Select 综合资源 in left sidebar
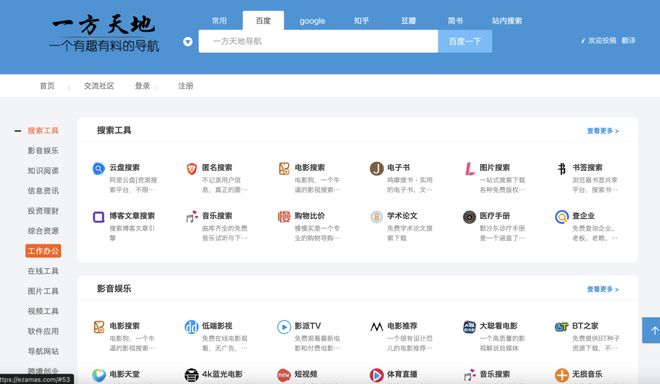660x384 pixels. click(x=43, y=231)
